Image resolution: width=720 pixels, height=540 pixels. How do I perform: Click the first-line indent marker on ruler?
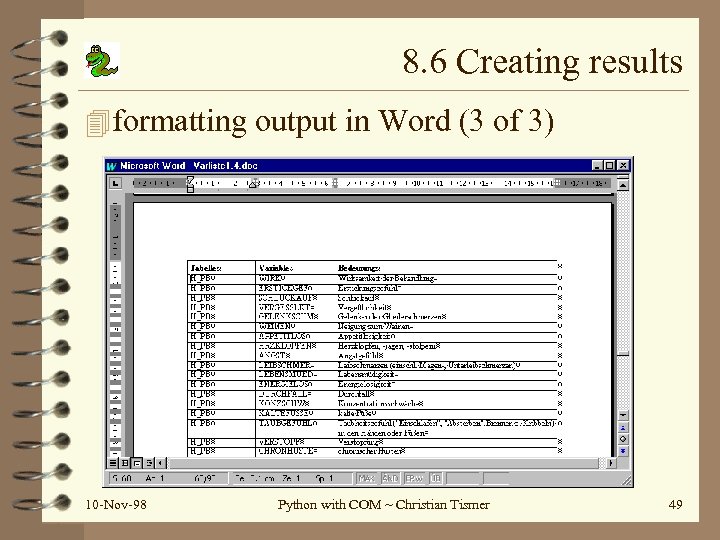tap(190, 180)
